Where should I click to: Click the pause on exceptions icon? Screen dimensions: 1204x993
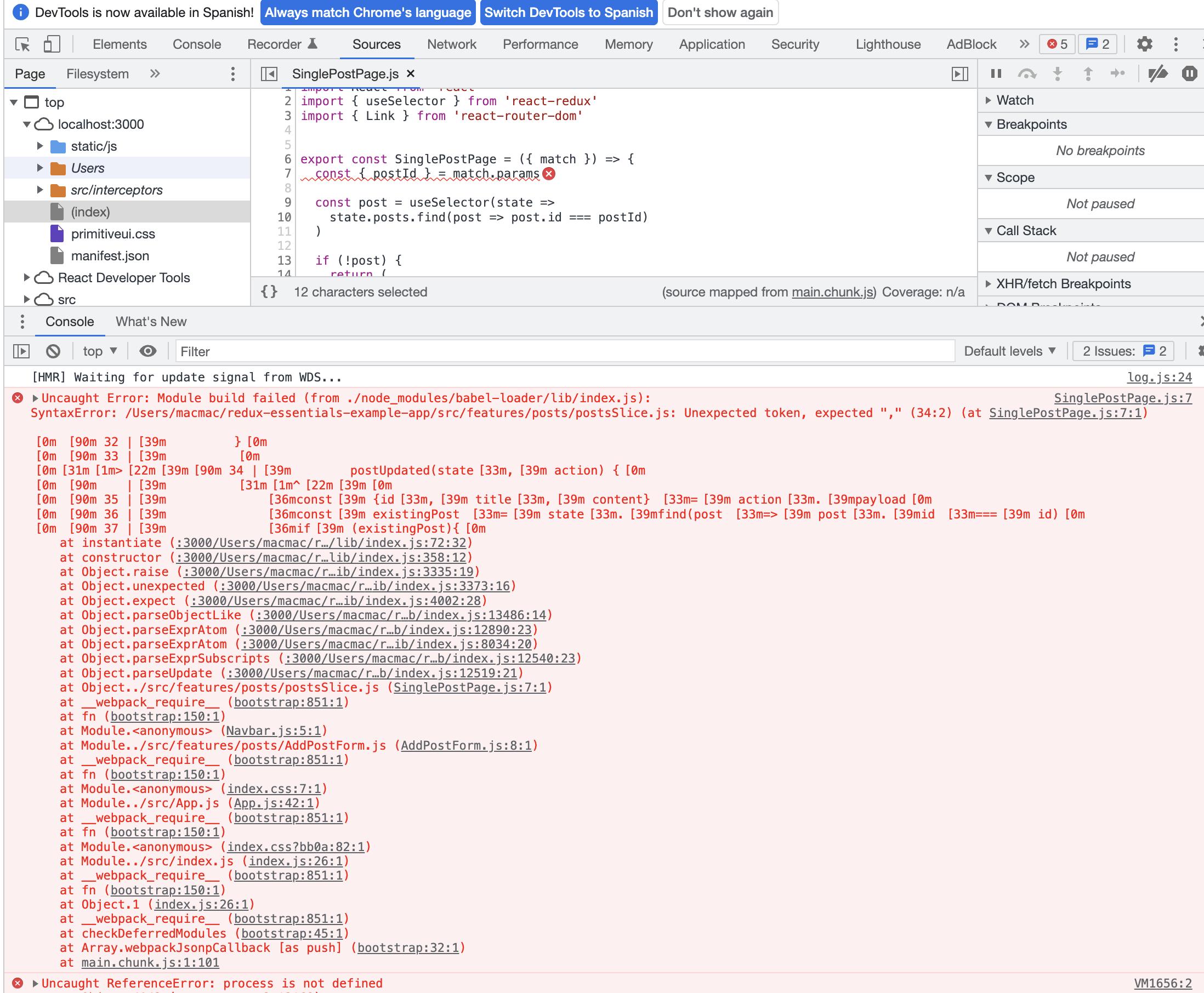(1189, 74)
